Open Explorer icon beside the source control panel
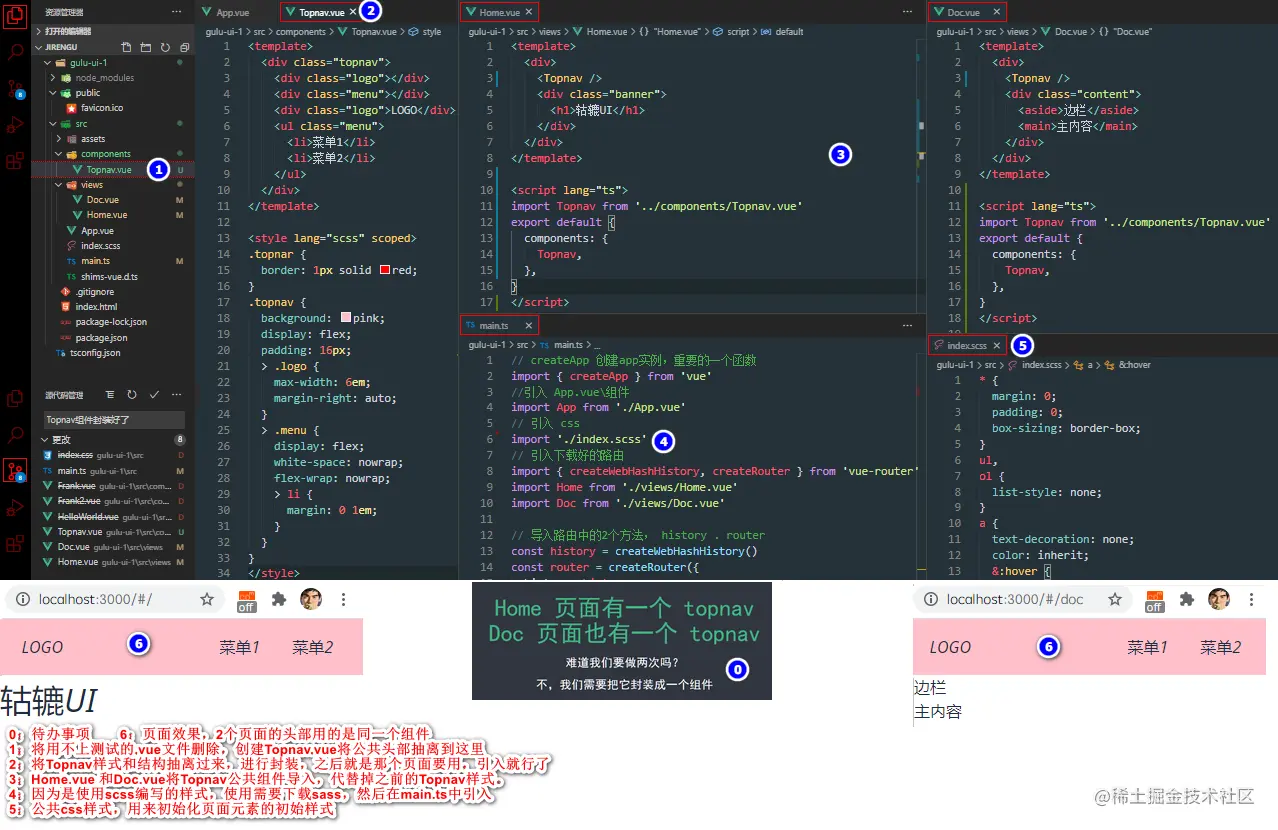 (x=15, y=399)
